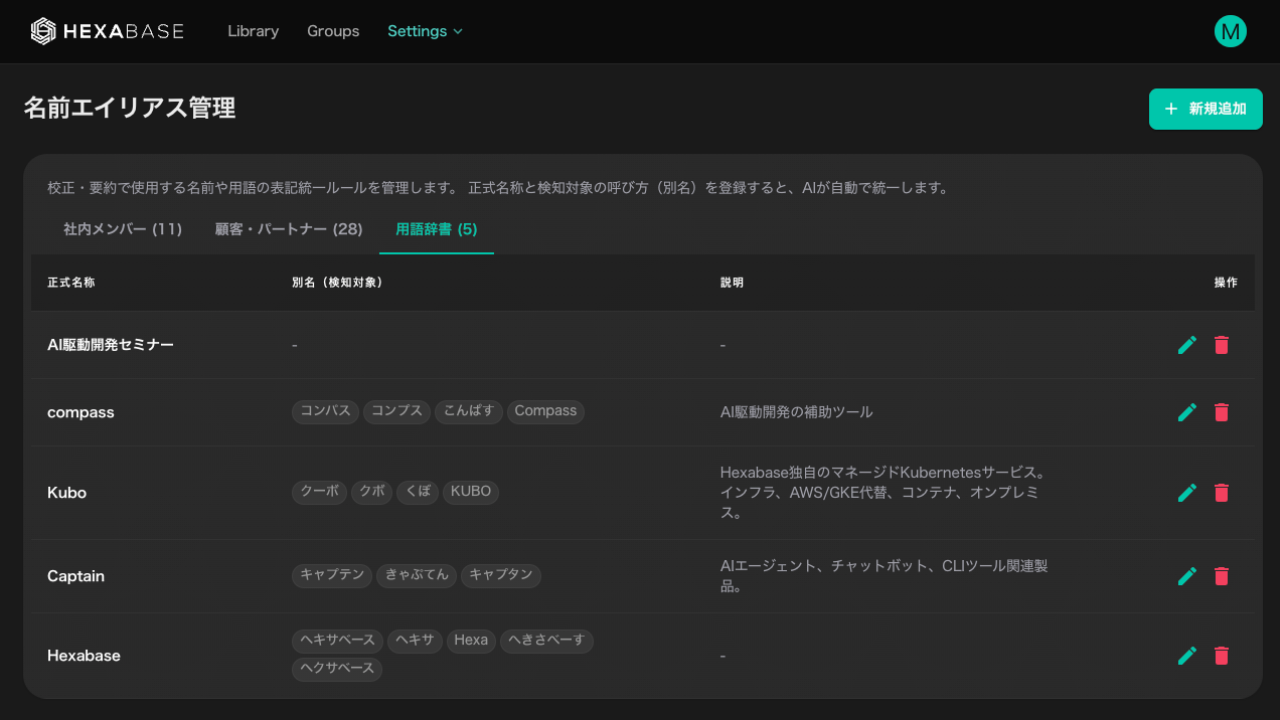Delete the compass row via trash icon
This screenshot has width=1280, height=720.
pos(1221,412)
